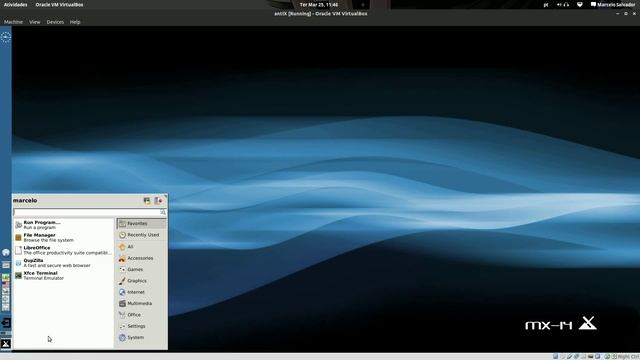
Task: Open Oracle VM VirtualBox app menu
Action: click(x=59, y=4)
